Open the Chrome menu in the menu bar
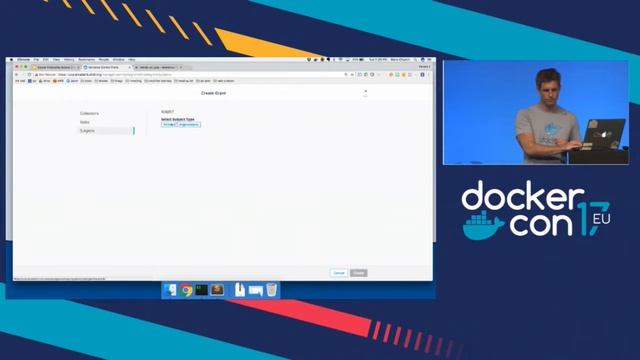This screenshot has height=360, width=640. tap(23, 60)
